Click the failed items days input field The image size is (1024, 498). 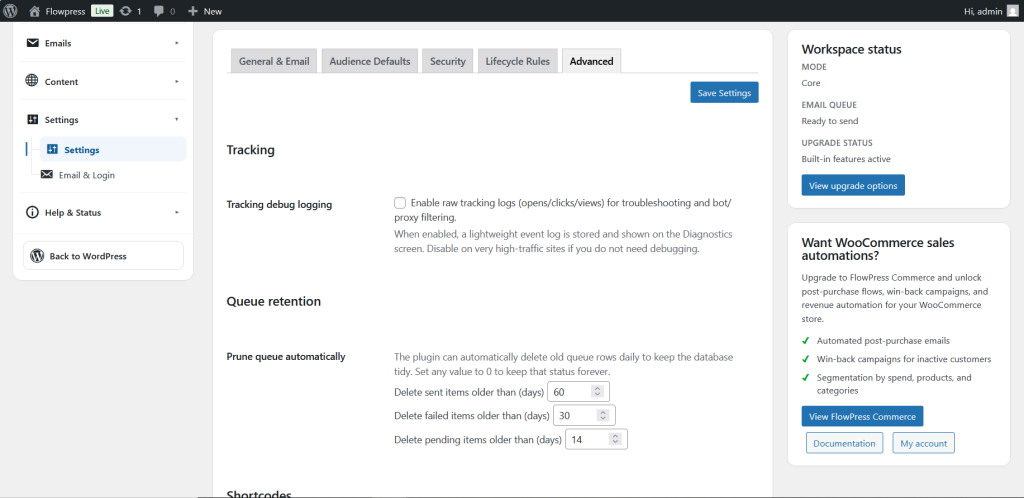point(584,415)
